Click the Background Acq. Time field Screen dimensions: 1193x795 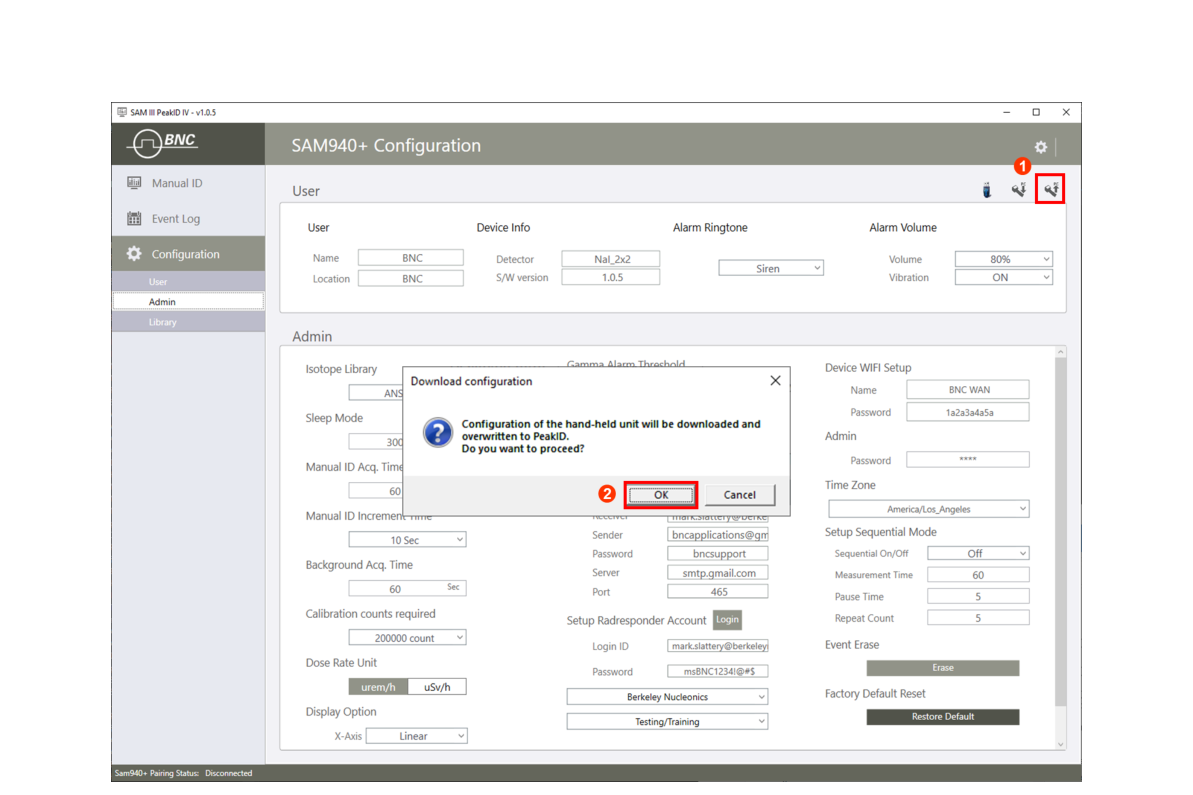point(407,588)
